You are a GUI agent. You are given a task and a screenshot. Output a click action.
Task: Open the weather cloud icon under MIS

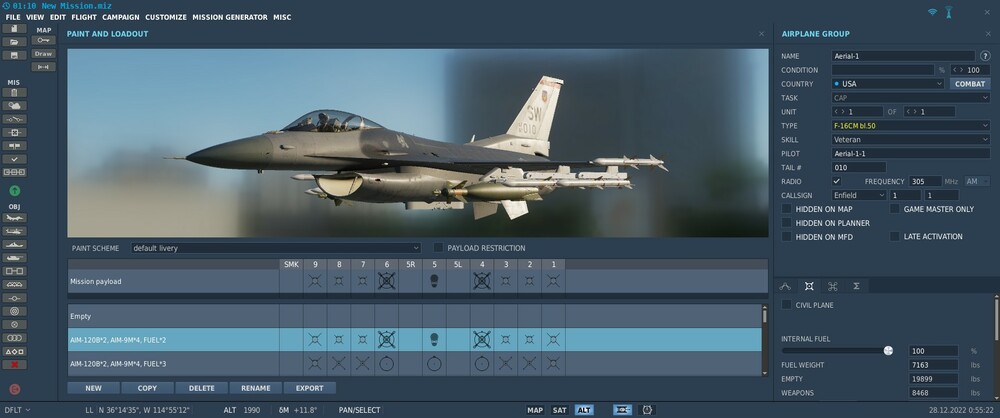point(15,106)
